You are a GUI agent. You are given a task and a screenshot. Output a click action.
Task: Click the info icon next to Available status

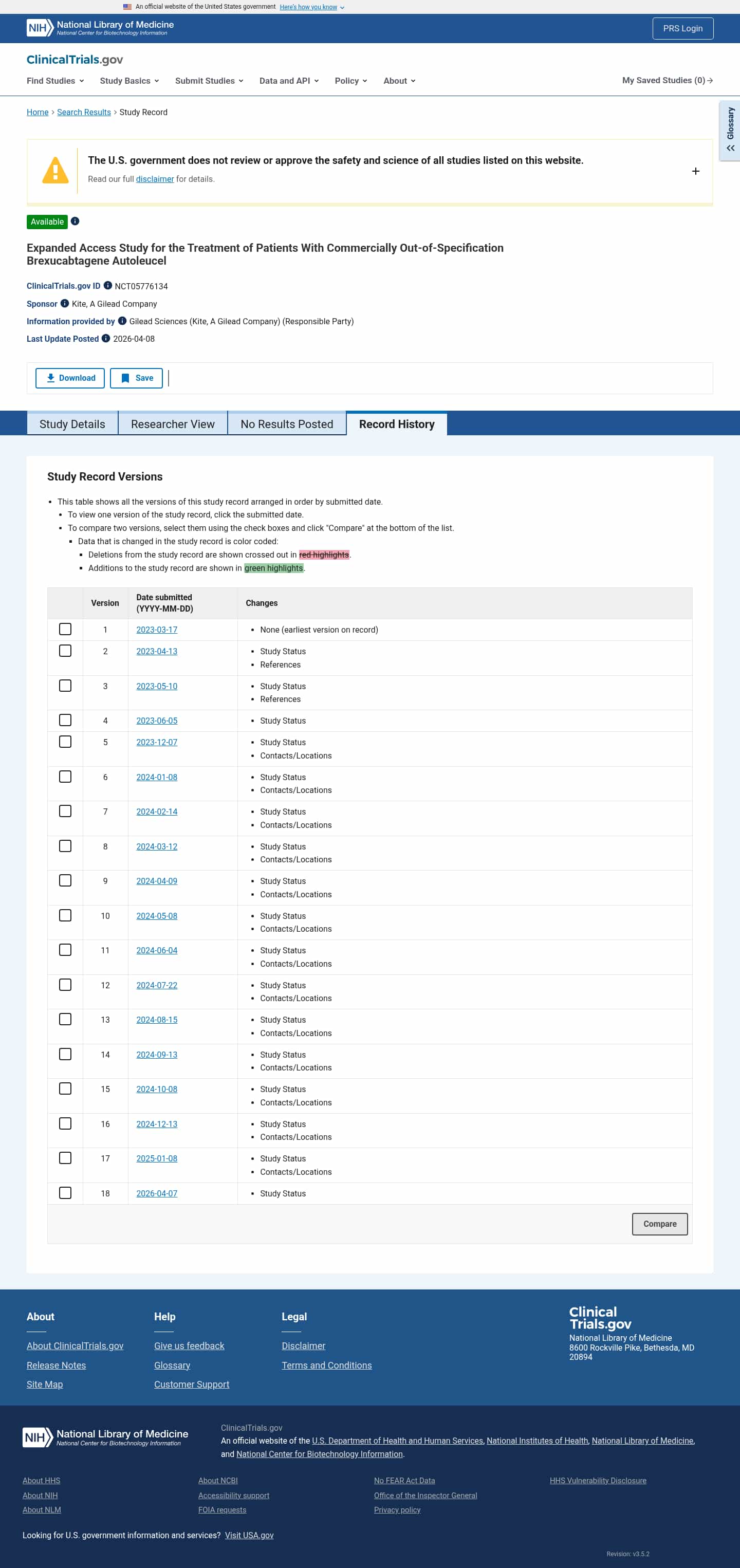click(75, 222)
